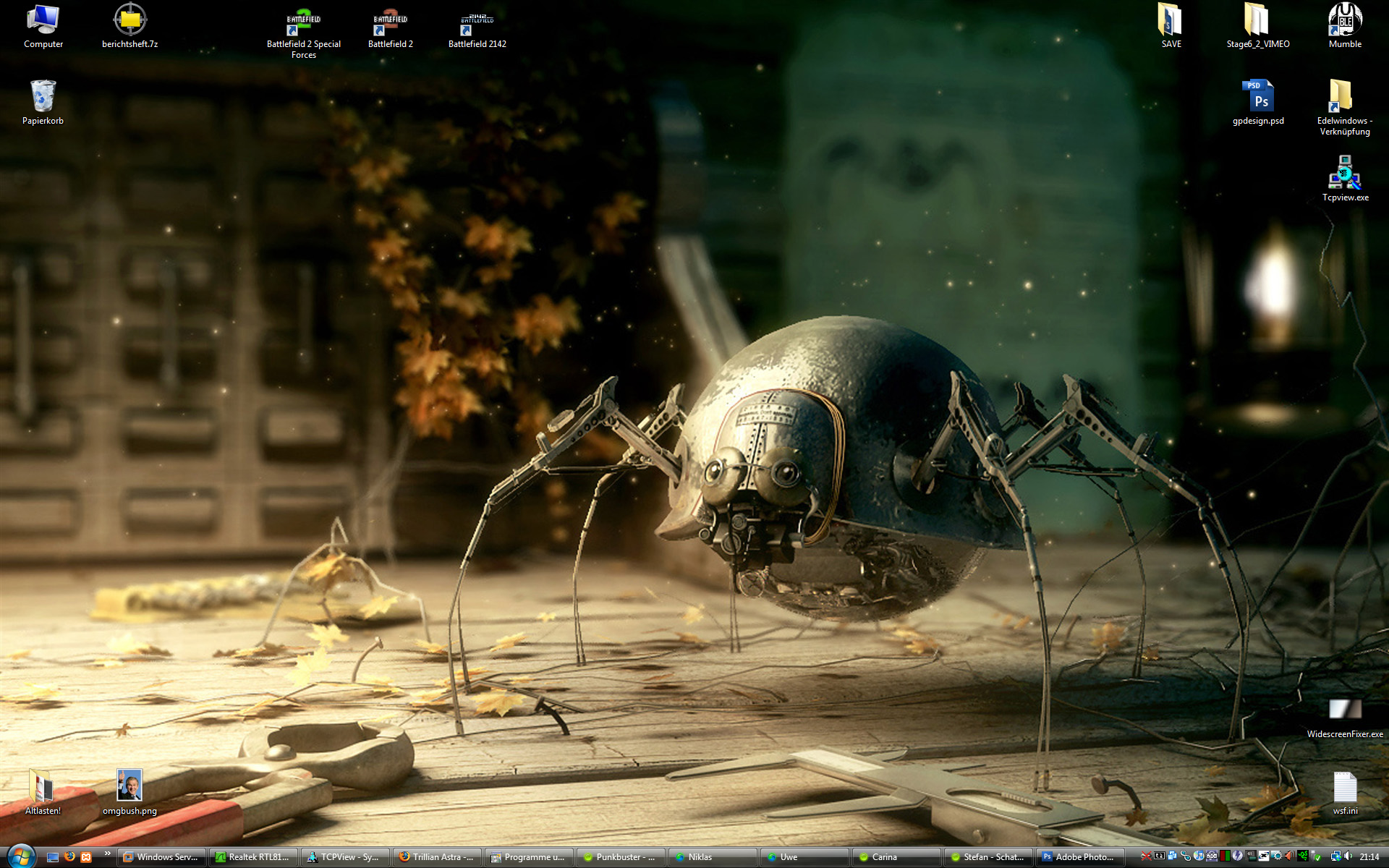The height and width of the screenshot is (868, 1389).
Task: Switch to Realtek RTL81... taskbar window
Action: (254, 856)
